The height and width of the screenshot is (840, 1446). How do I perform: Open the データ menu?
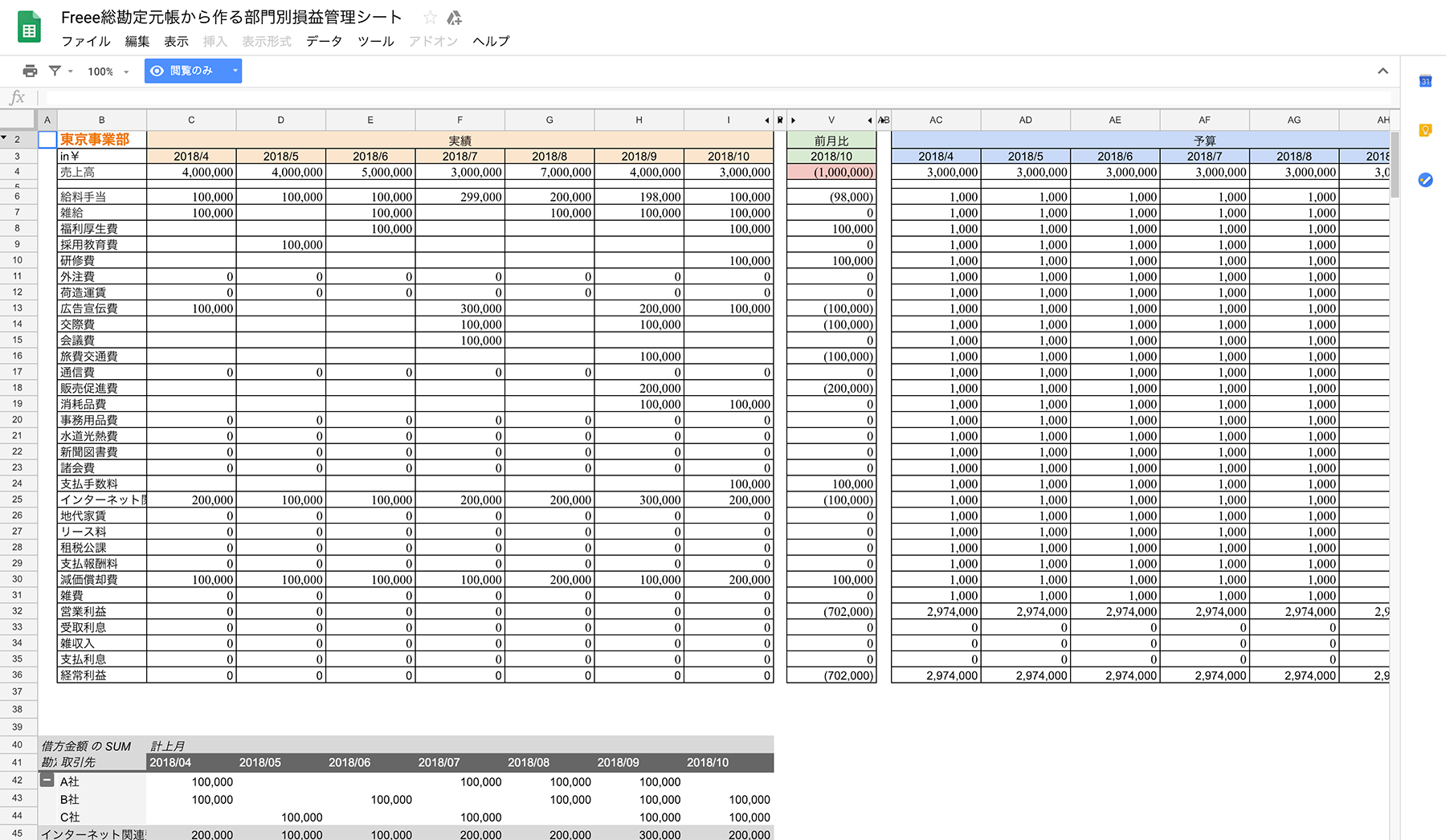(x=323, y=42)
